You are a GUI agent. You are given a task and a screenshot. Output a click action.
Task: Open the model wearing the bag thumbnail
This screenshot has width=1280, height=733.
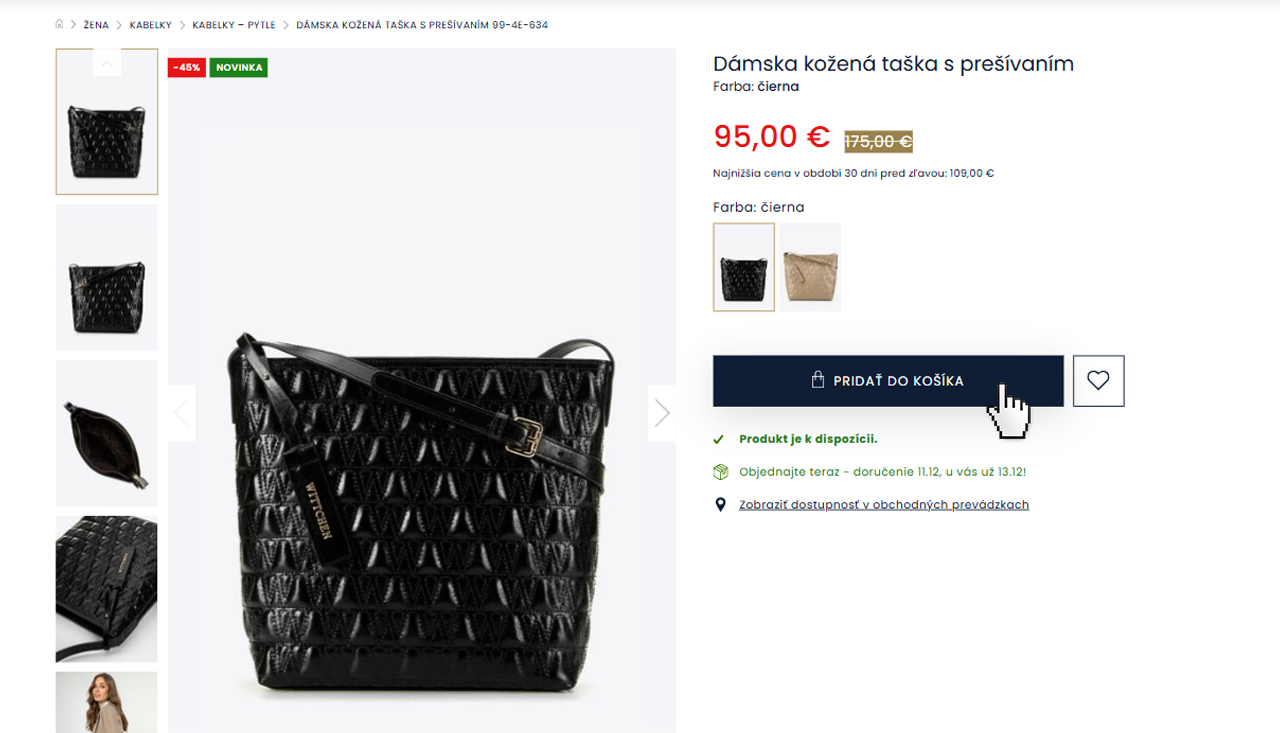106,705
